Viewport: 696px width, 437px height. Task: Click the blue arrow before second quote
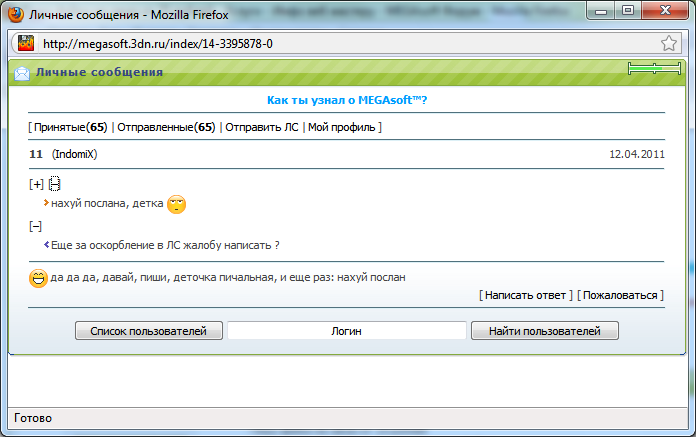click(x=46, y=244)
